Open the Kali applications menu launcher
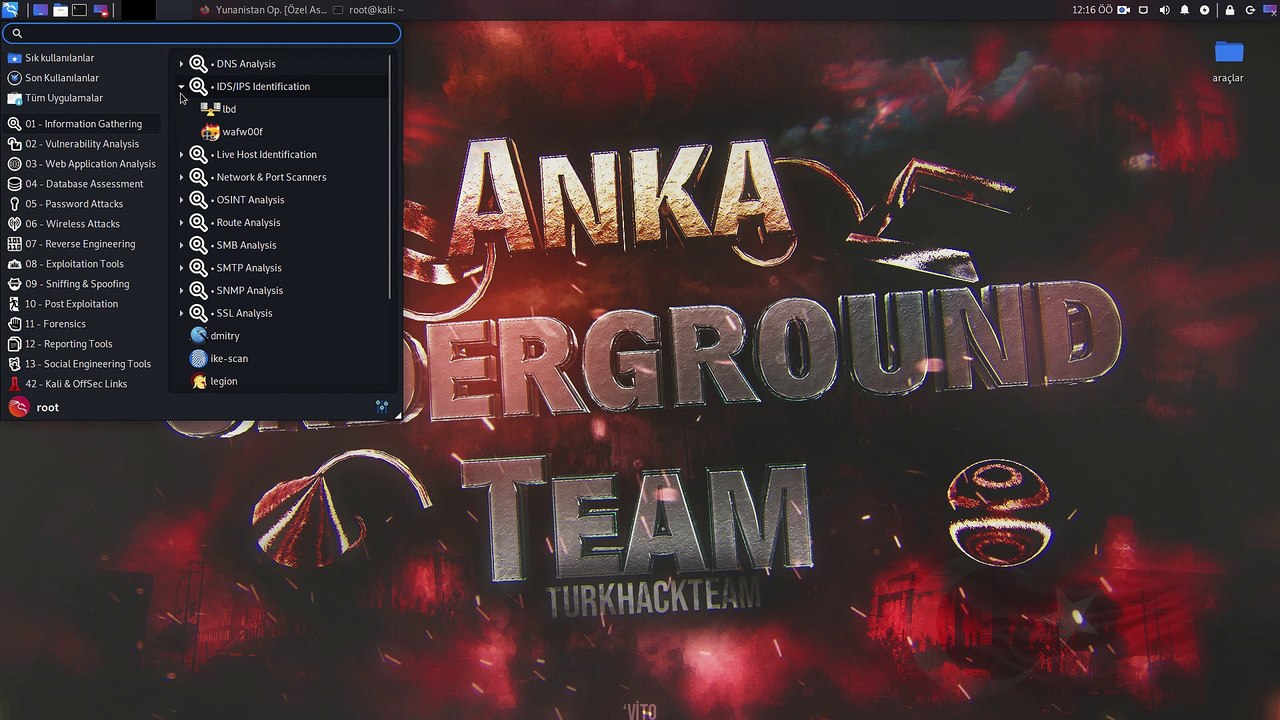The width and height of the screenshot is (1280, 720). pos(10,10)
